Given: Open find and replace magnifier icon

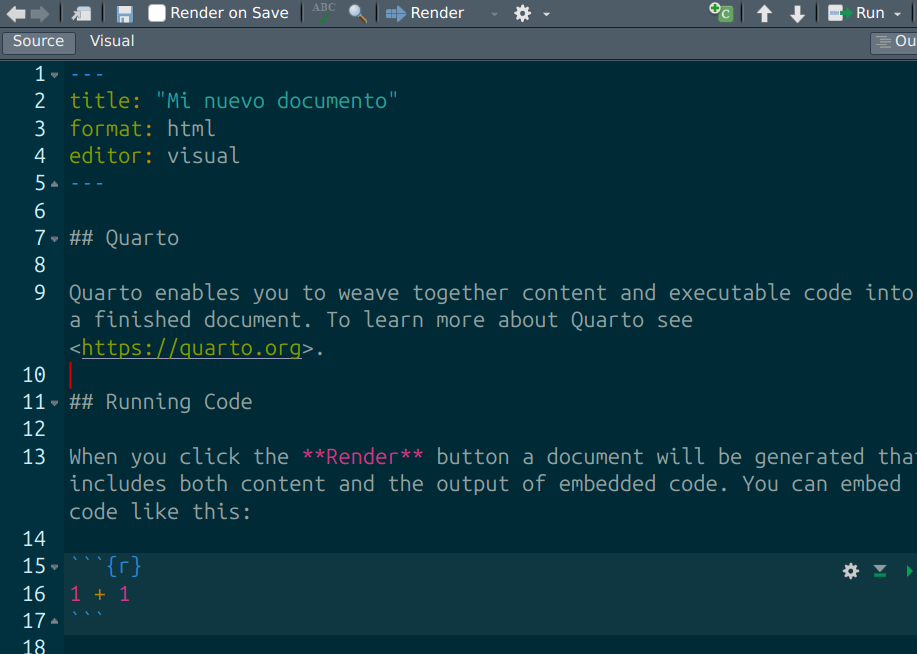Looking at the screenshot, I should click(x=357, y=13).
